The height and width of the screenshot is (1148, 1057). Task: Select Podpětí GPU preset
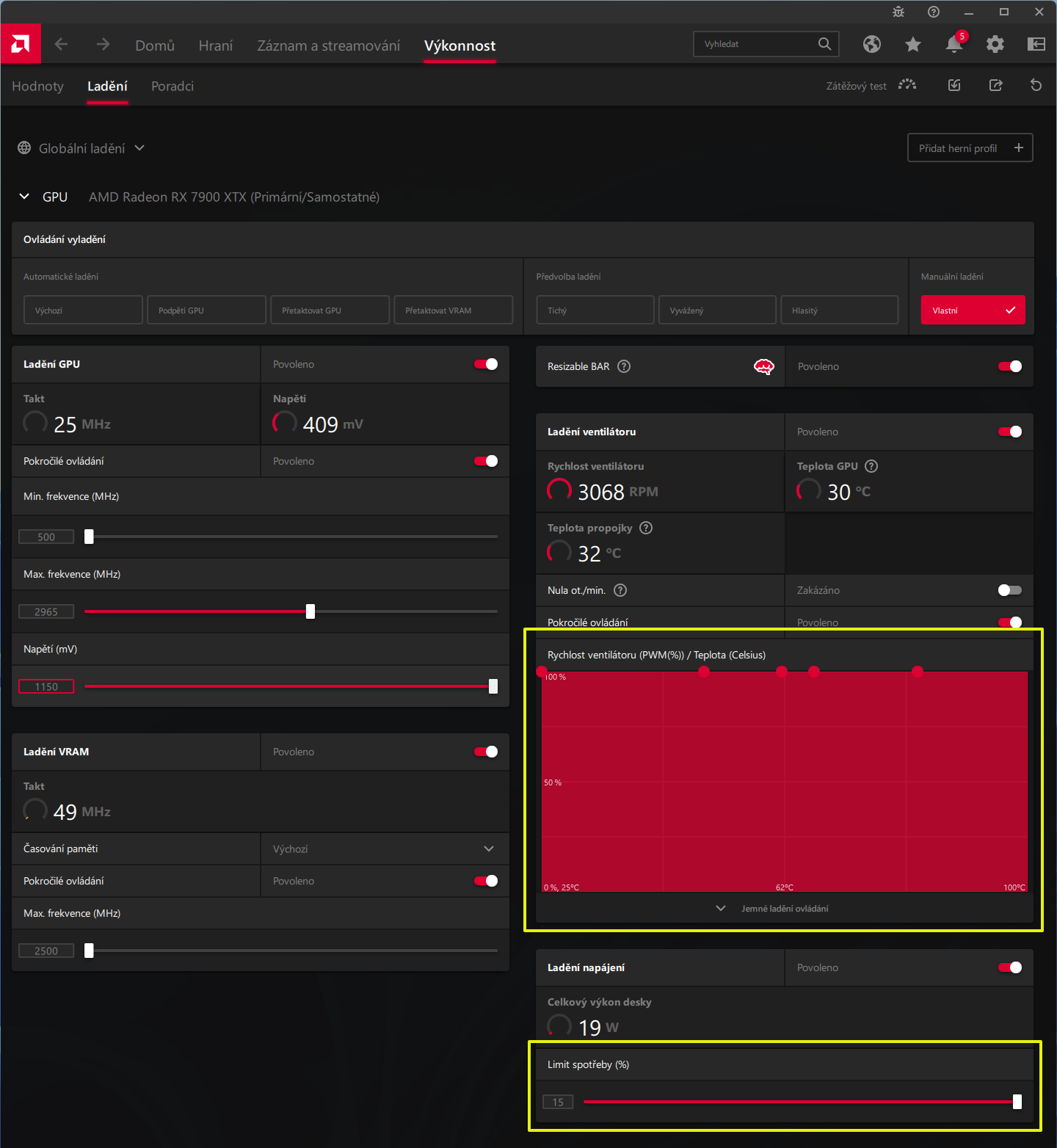[206, 310]
